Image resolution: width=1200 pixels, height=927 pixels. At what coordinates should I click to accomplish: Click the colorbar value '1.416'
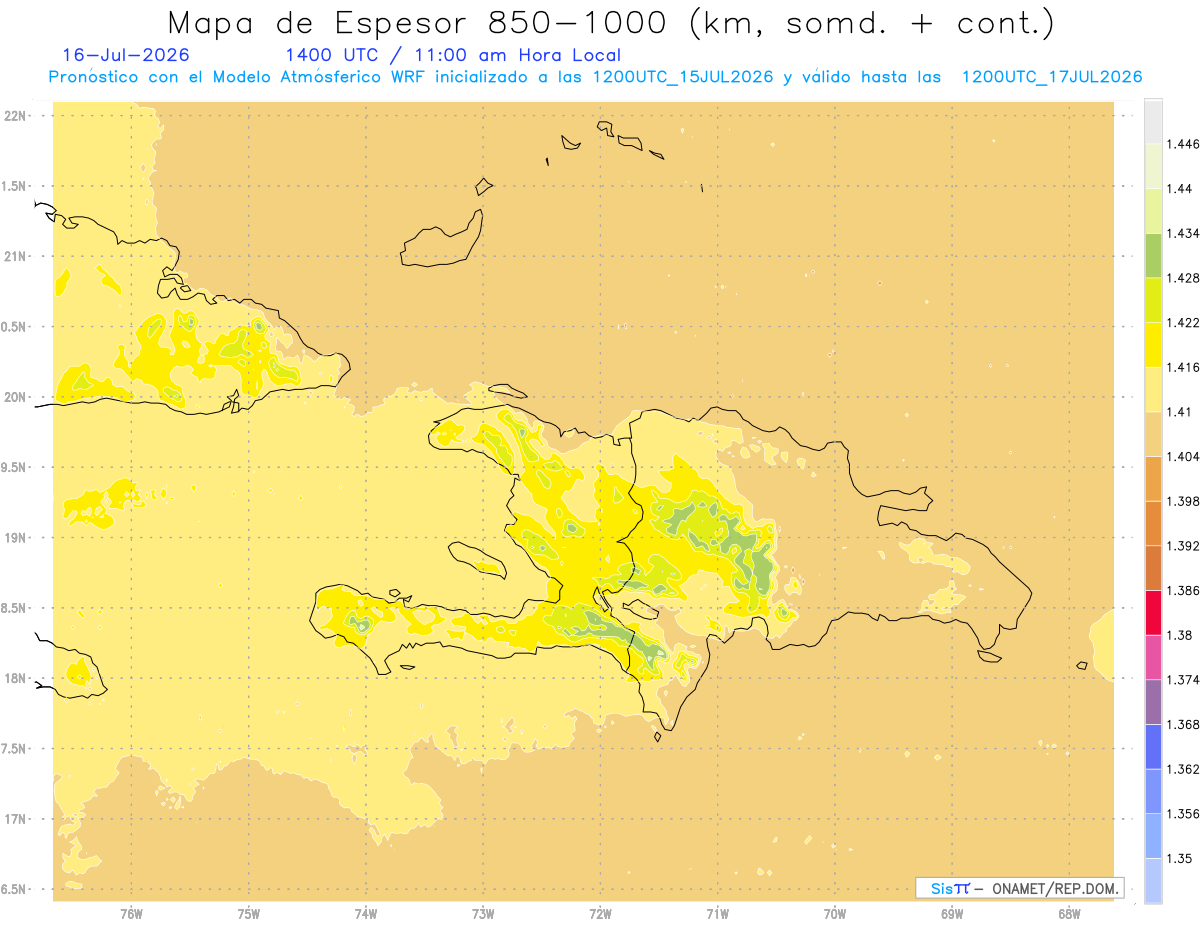pyautogui.click(x=1183, y=367)
